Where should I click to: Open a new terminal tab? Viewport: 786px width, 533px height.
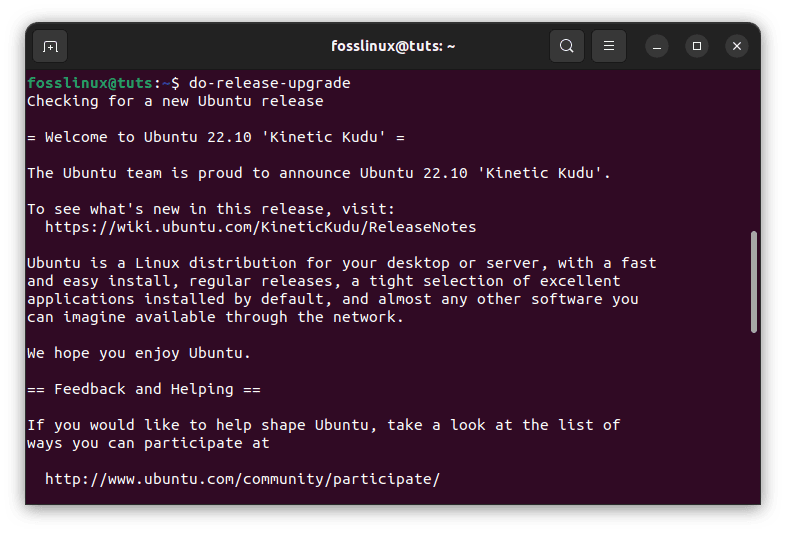click(50, 47)
